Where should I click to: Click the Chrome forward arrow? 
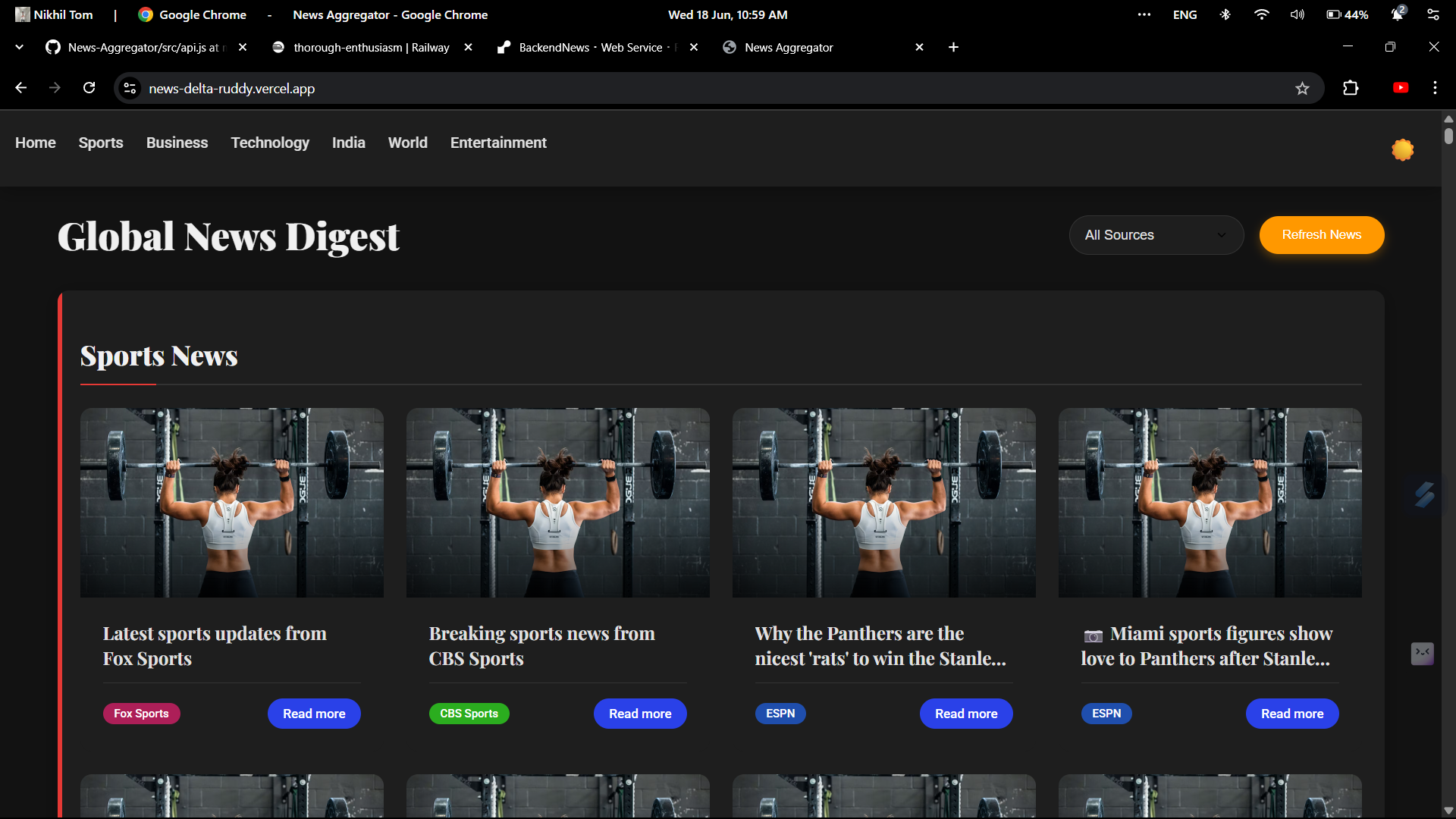click(x=55, y=88)
